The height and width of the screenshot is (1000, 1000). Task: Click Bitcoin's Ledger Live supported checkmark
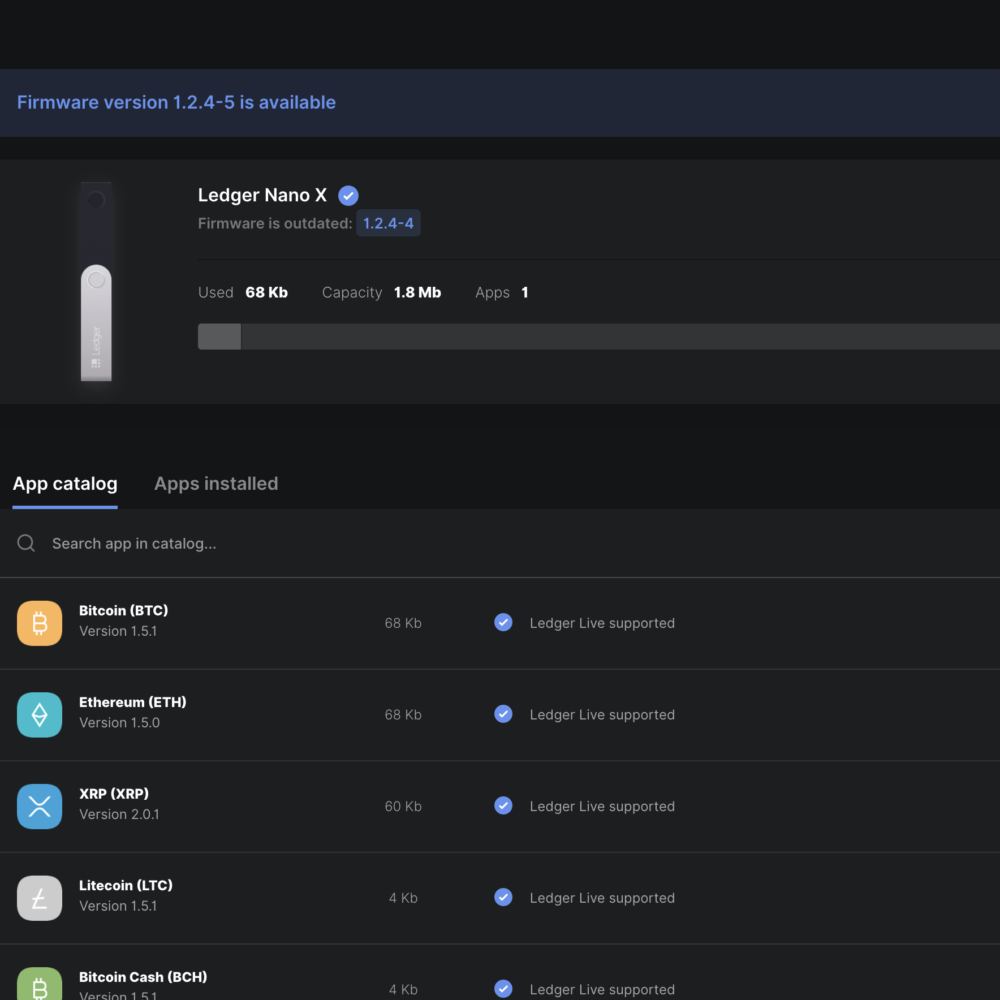[x=503, y=623]
